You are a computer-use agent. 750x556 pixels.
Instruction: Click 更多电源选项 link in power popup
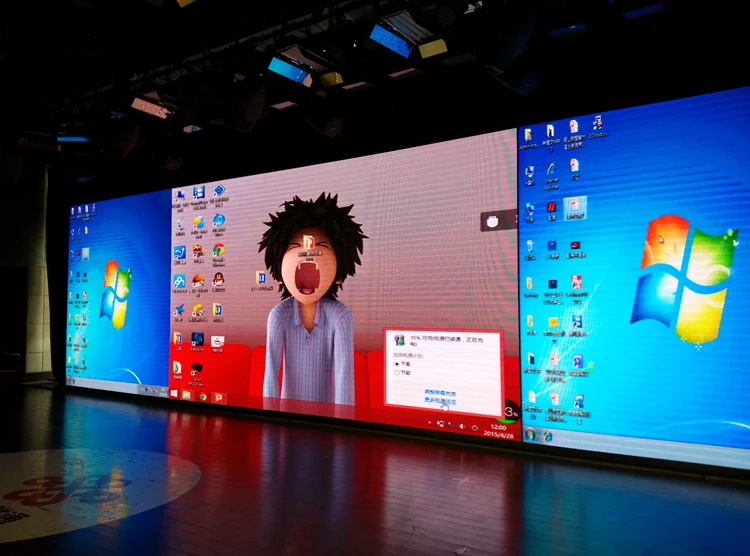coord(441,400)
